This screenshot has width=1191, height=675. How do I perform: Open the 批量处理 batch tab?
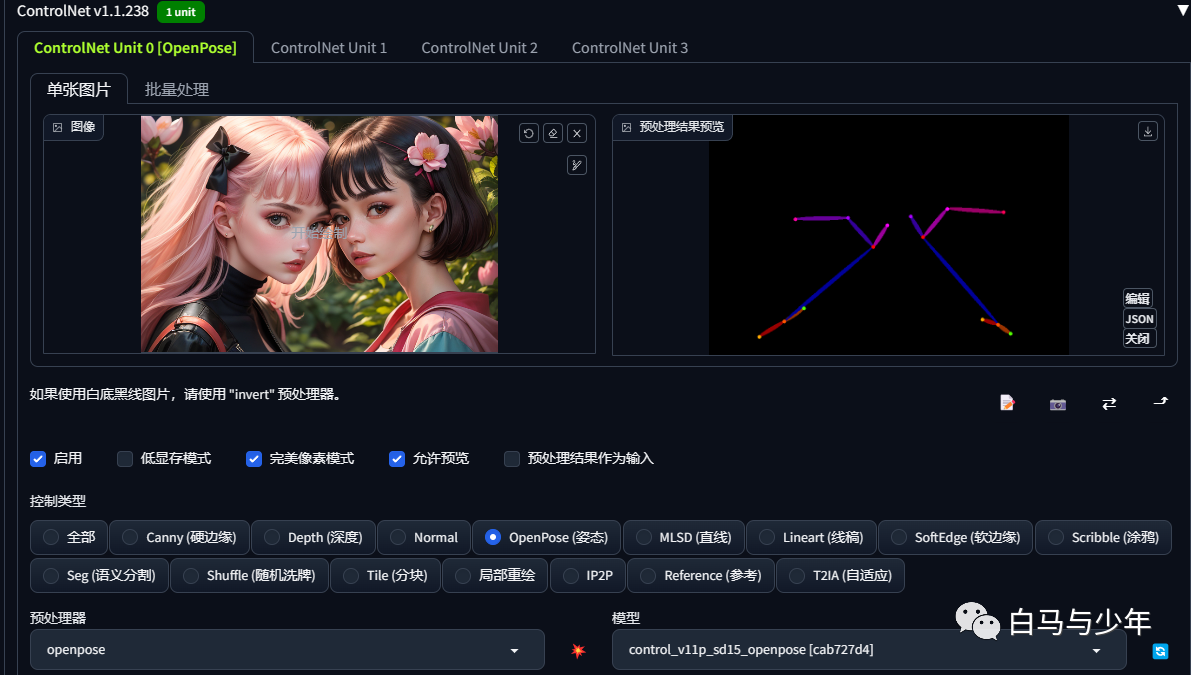pos(177,90)
